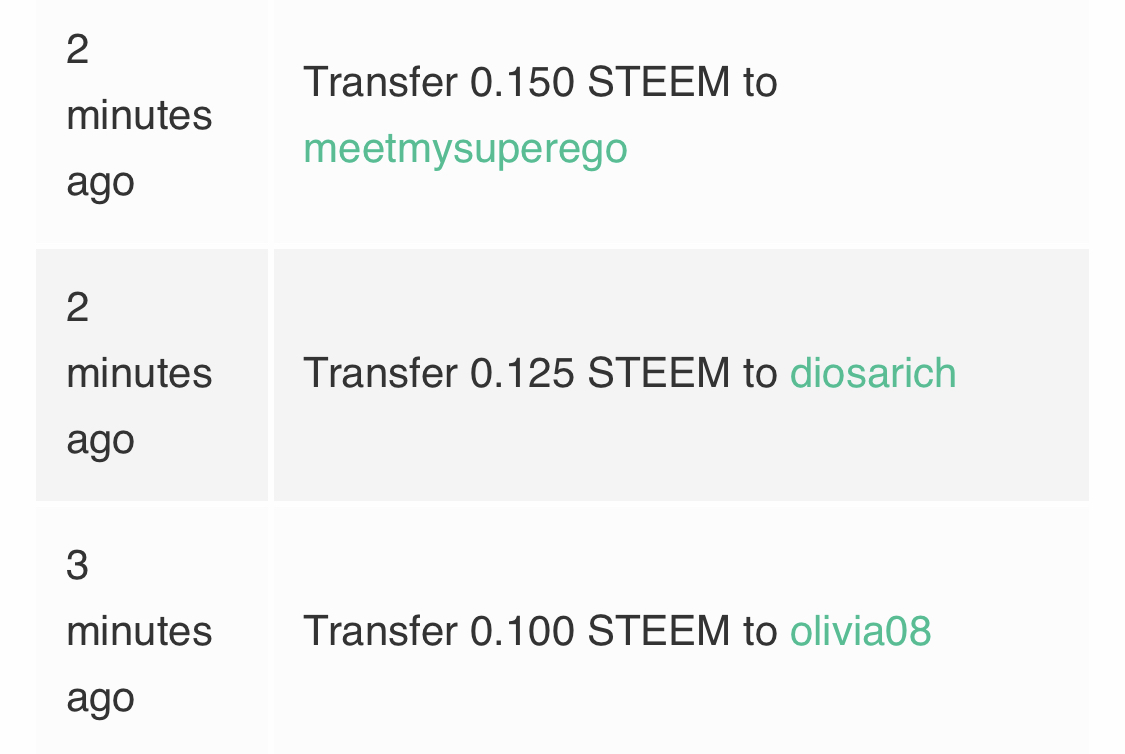Open the olivia08 account link
1125x754 pixels.
click(x=860, y=631)
